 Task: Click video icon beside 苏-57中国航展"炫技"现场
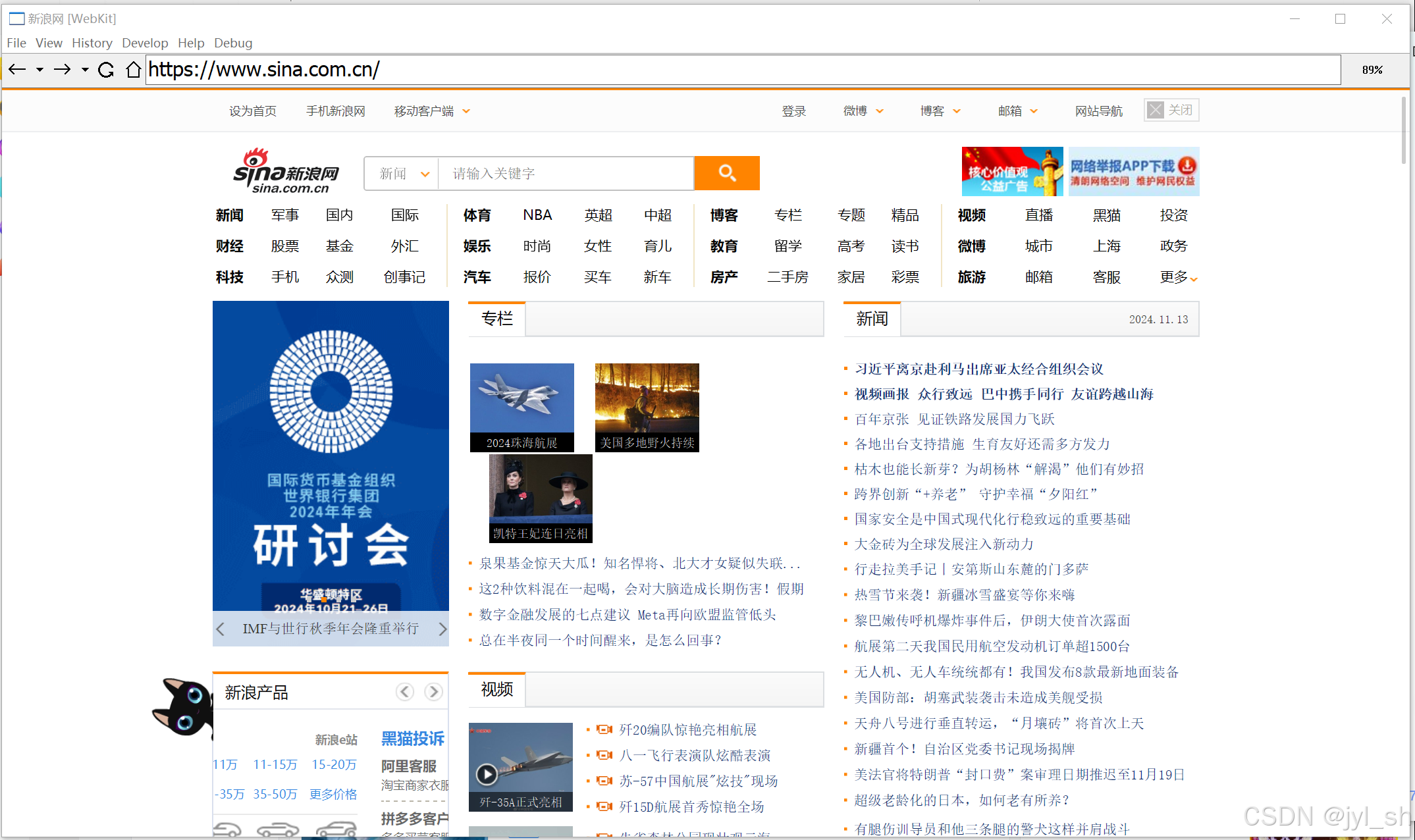[x=604, y=781]
